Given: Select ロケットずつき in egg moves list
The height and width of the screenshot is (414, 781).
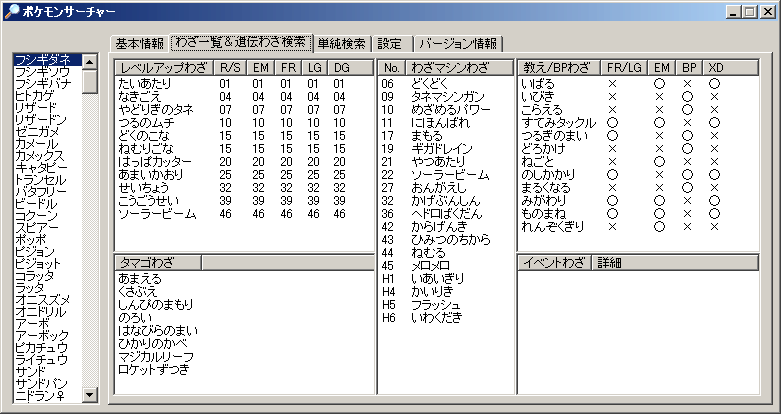Looking at the screenshot, I should tap(154, 370).
